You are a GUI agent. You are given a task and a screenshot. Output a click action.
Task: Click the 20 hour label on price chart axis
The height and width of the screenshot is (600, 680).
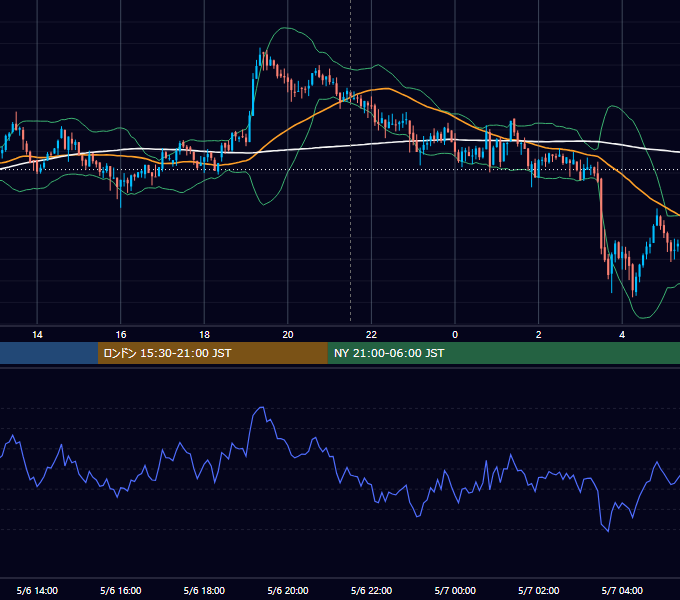[x=288, y=335]
